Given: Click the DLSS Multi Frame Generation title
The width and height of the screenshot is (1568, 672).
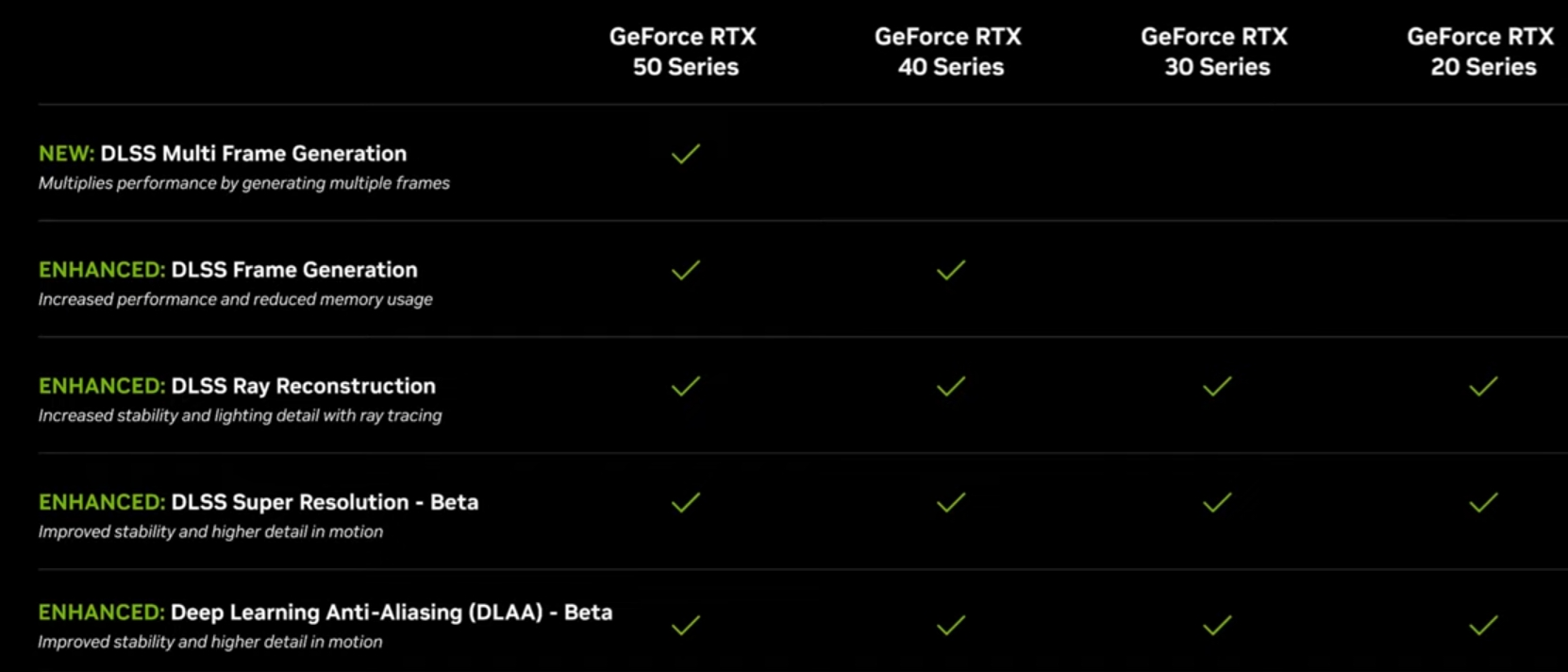Looking at the screenshot, I should click(x=253, y=154).
